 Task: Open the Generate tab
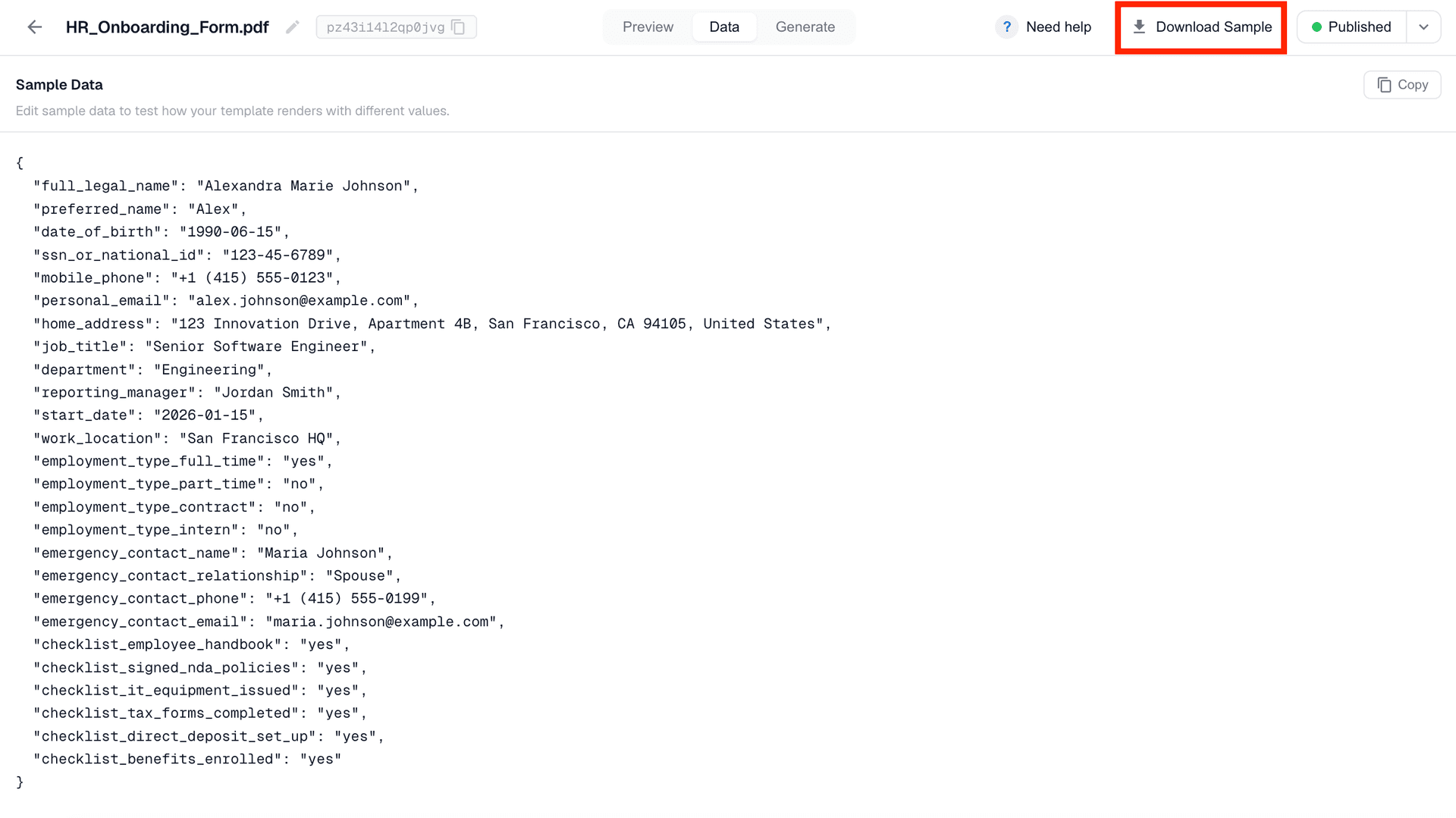click(x=805, y=27)
